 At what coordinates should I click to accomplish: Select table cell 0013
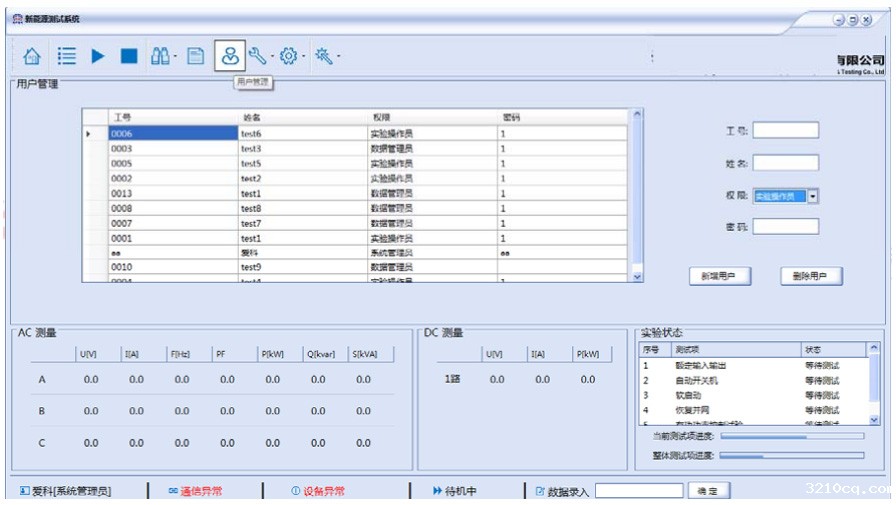coord(173,193)
